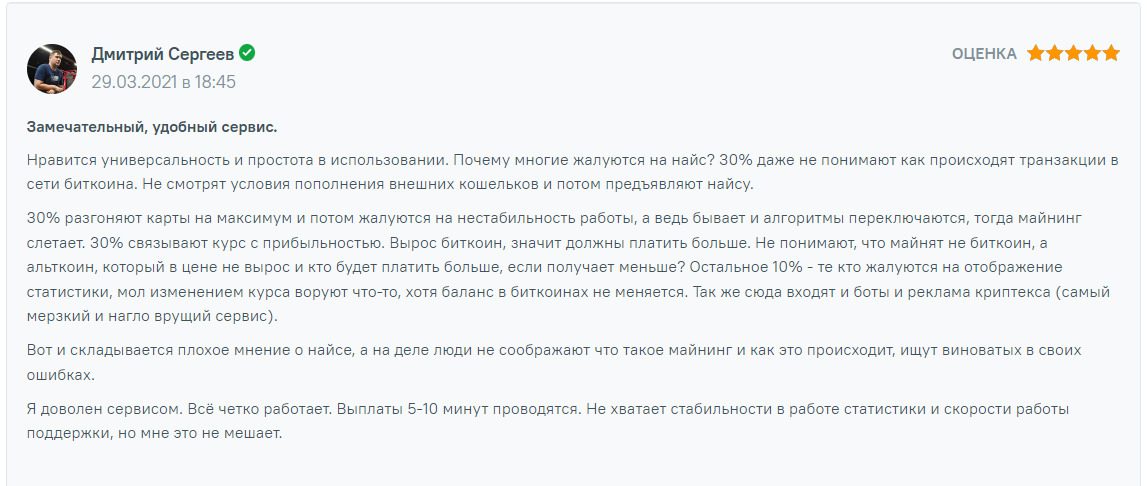Click the third rating star
The height and width of the screenshot is (486, 1147).
(x=1073, y=53)
